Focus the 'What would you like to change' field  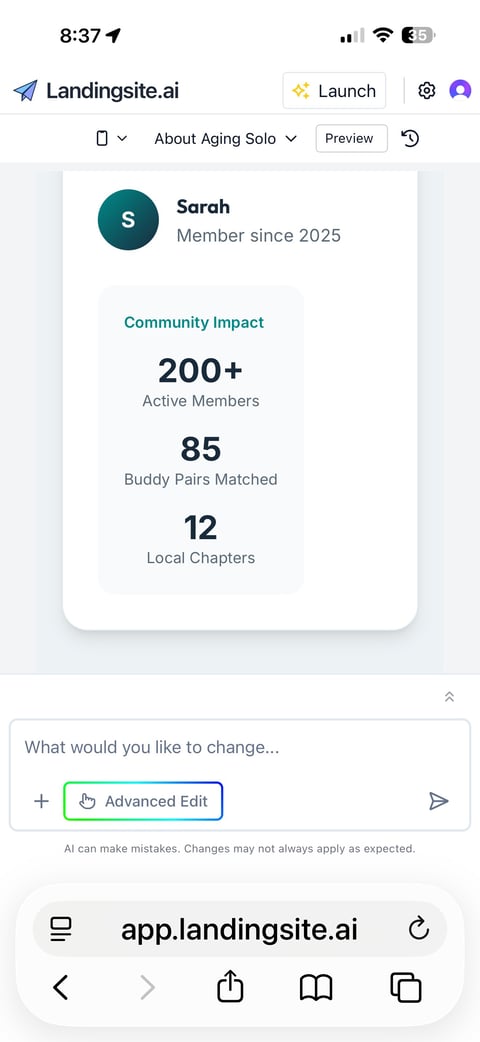tap(239, 747)
